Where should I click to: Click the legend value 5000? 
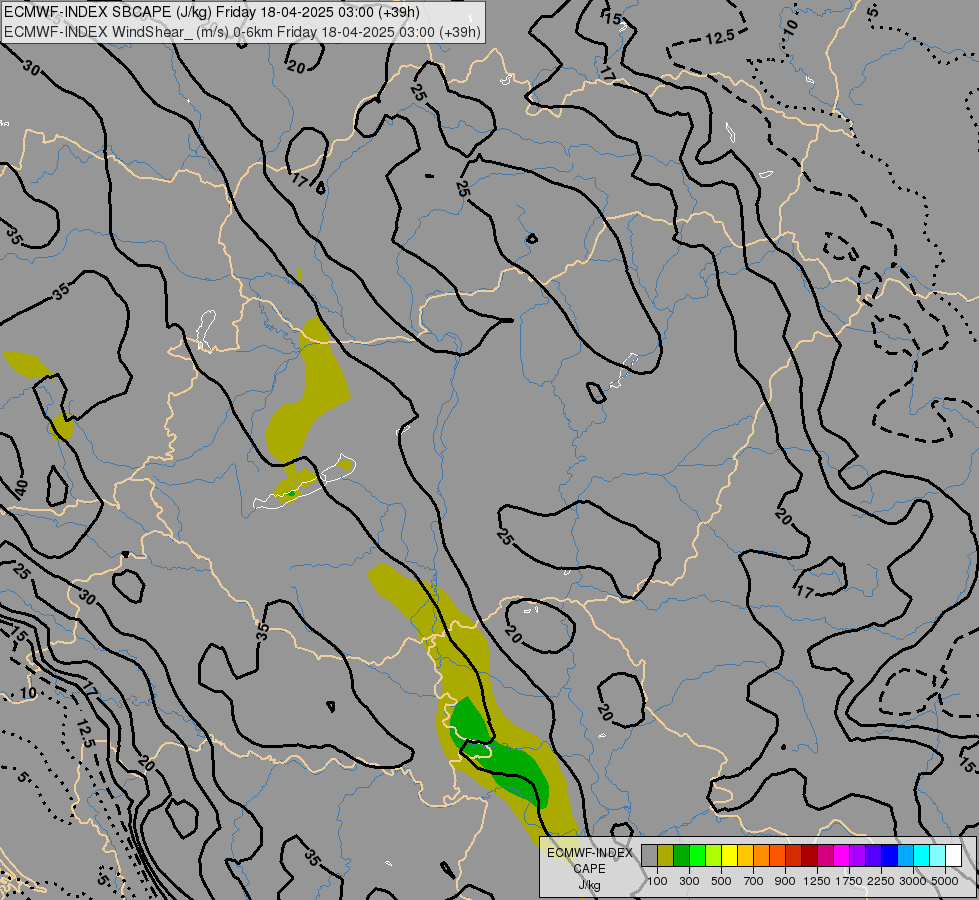tap(945, 881)
